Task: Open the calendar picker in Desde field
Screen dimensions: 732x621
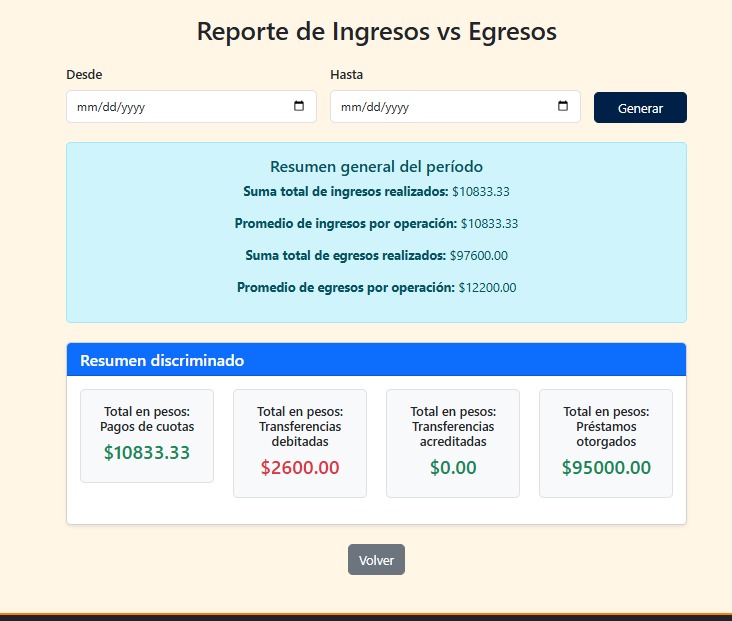Action: (299, 107)
